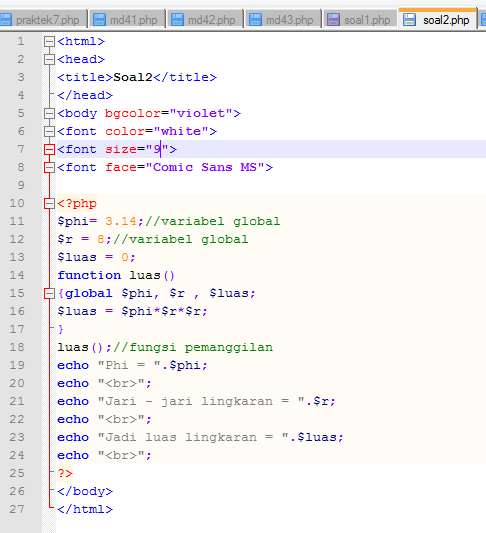Click the active soal2.php tab
Screen dimensions: 486x533
tap(438, 19)
